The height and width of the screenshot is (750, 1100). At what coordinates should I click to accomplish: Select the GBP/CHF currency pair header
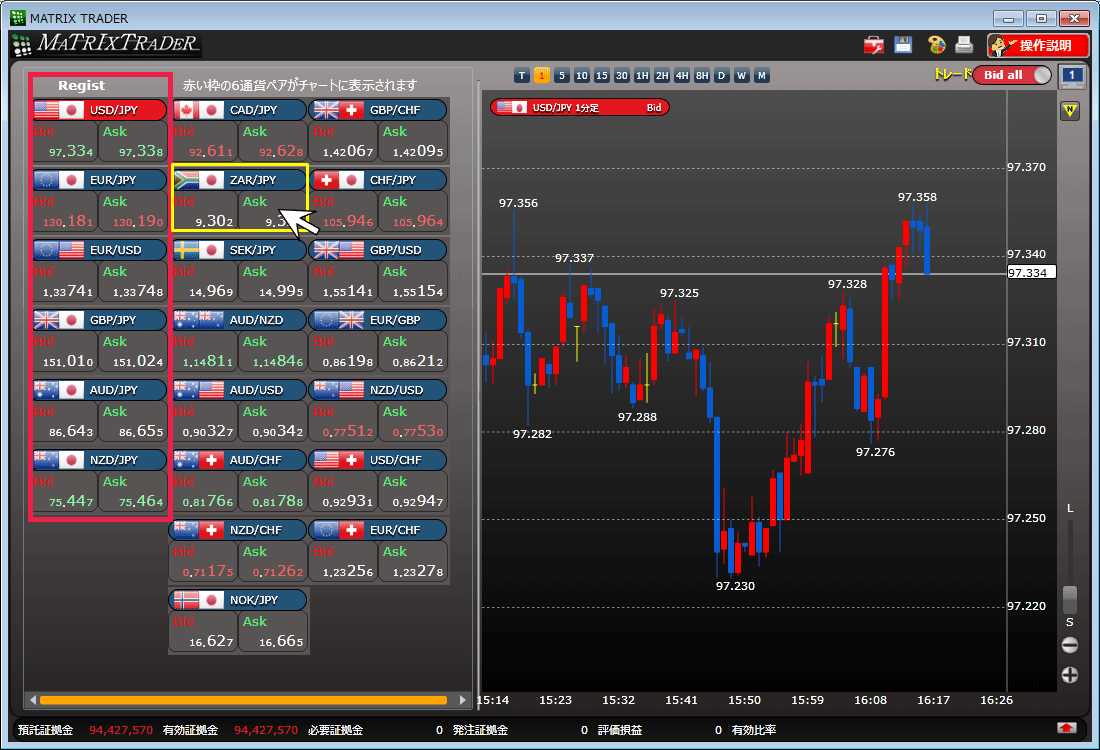(x=380, y=110)
